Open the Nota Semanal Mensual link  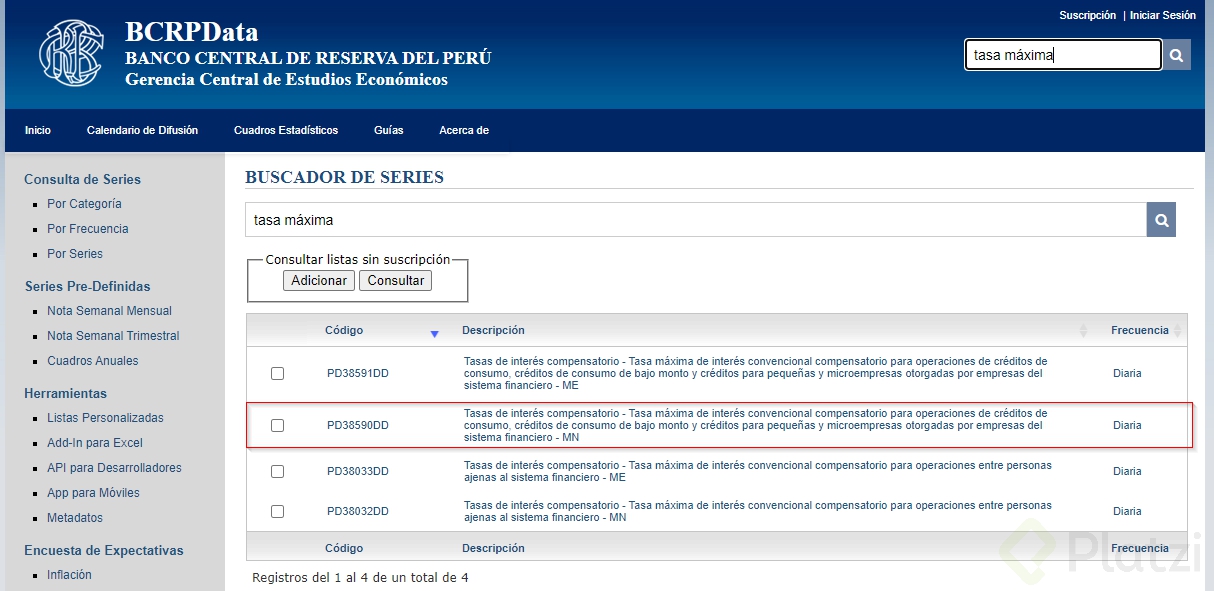point(109,310)
